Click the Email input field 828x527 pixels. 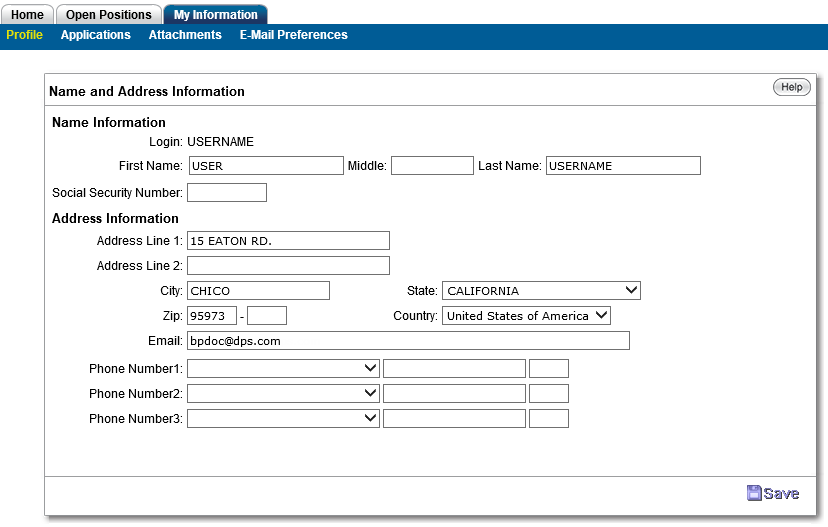click(x=408, y=341)
